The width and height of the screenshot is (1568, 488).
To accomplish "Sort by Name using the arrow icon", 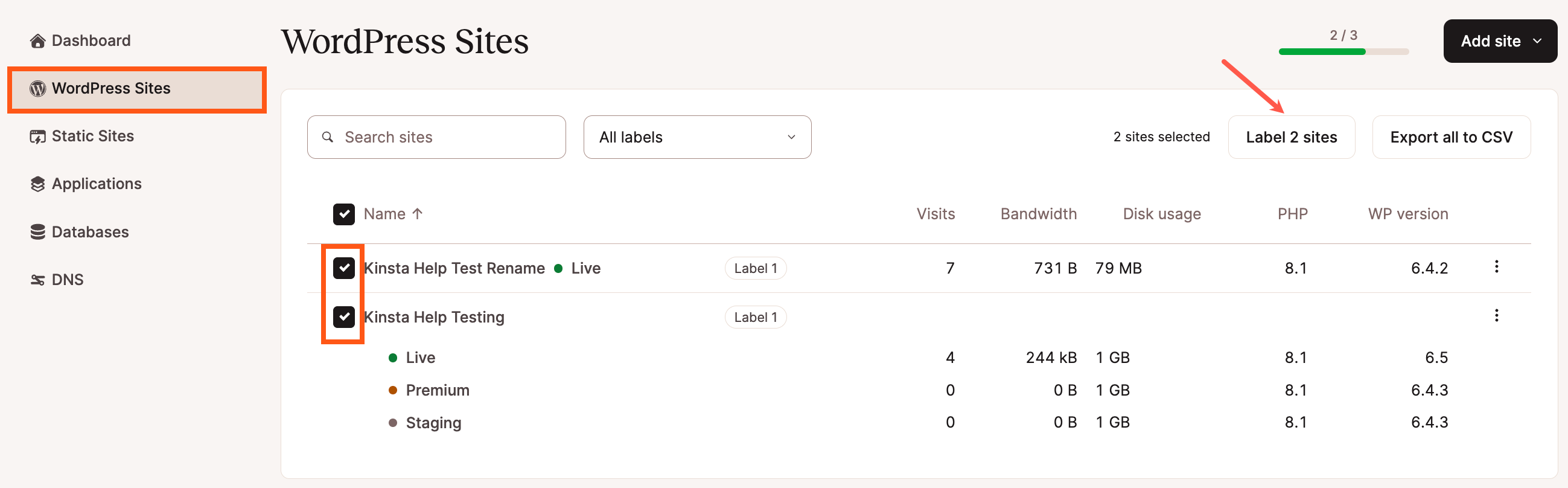I will click(418, 214).
